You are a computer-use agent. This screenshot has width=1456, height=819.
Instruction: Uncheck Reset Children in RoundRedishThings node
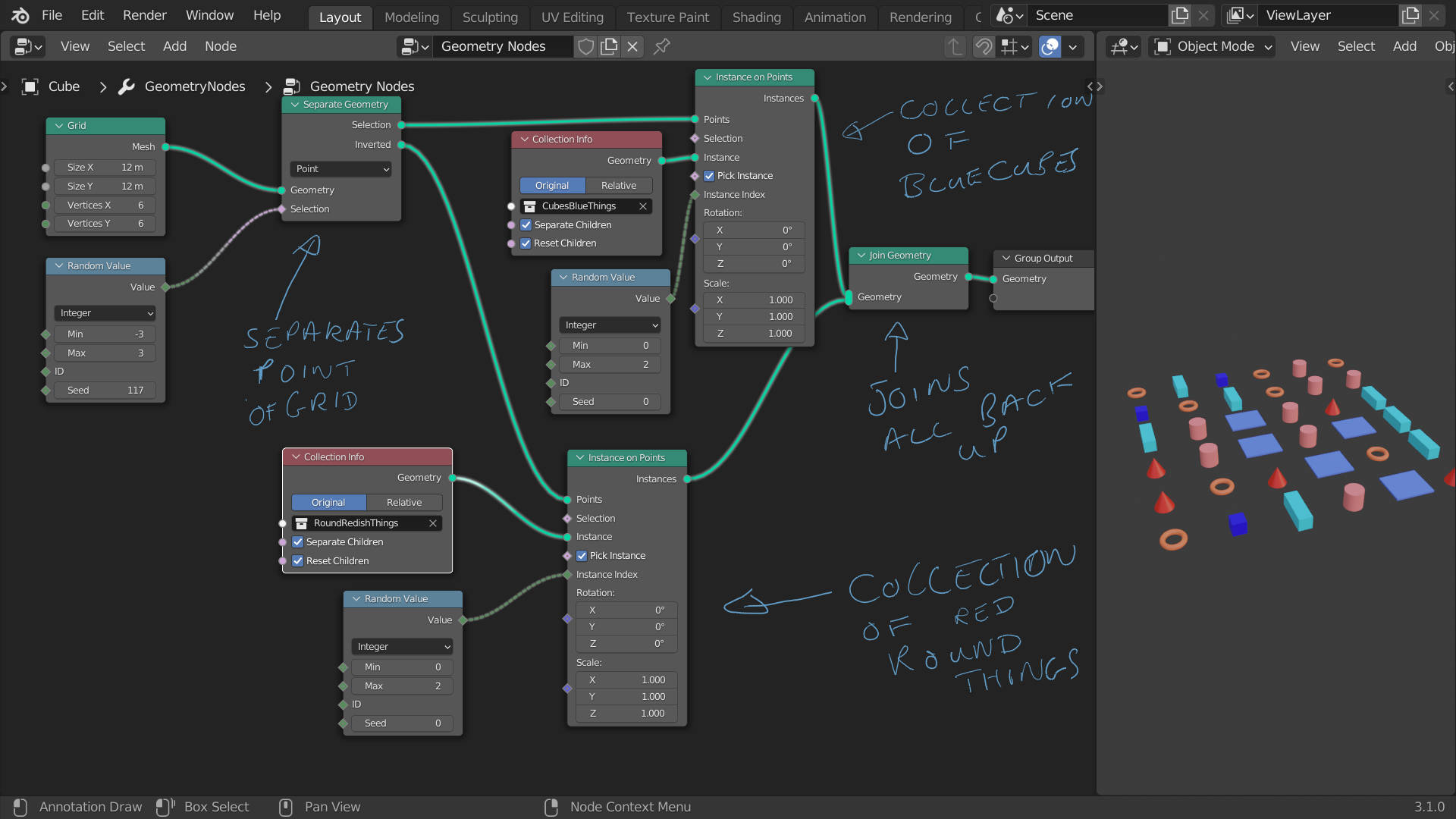[298, 560]
